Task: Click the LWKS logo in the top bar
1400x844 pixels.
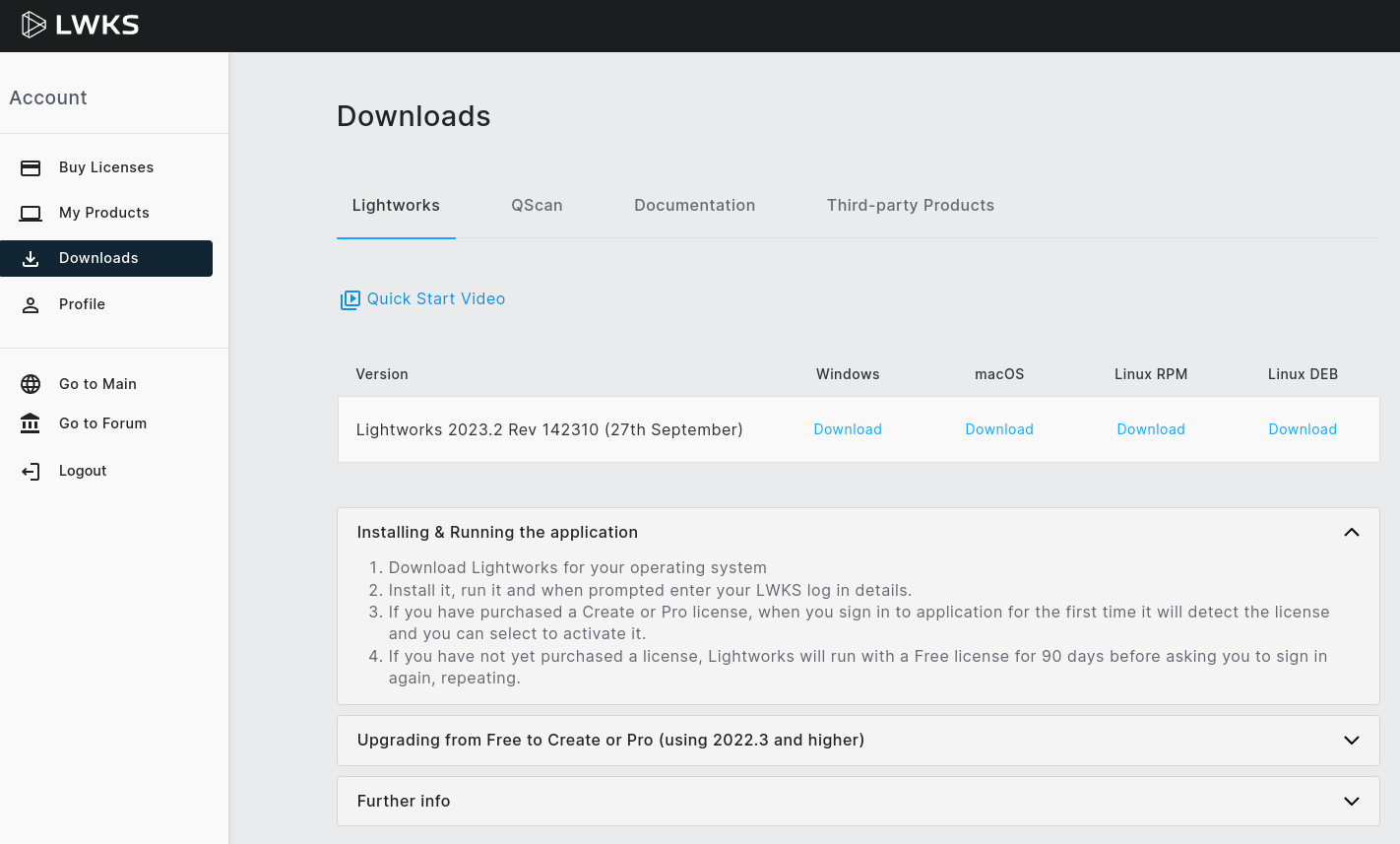Action: 79,25
